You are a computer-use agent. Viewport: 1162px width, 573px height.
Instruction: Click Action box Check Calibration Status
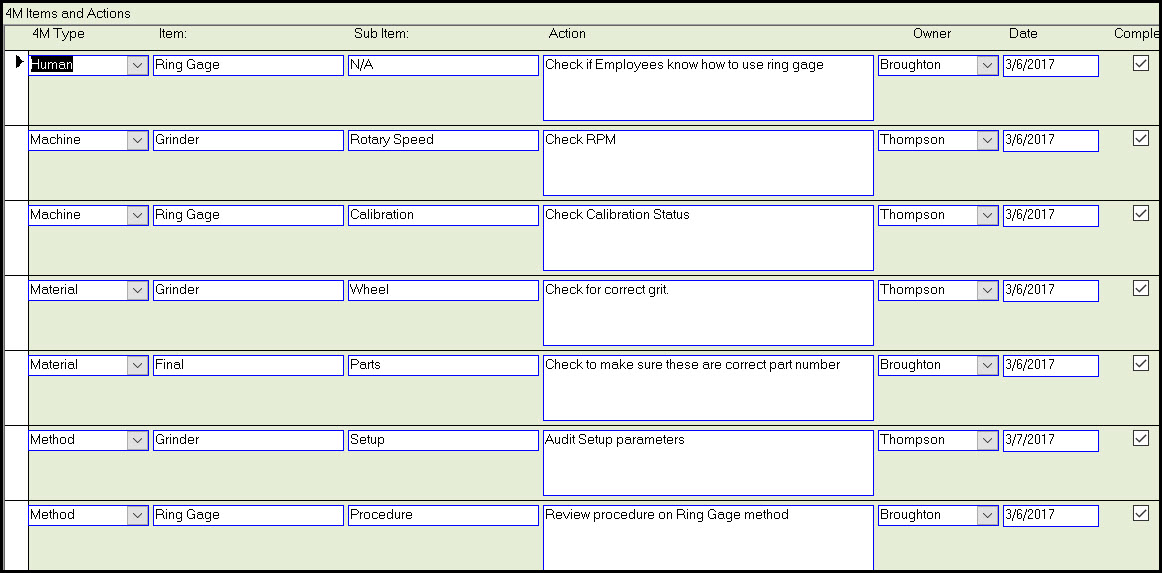pos(708,238)
